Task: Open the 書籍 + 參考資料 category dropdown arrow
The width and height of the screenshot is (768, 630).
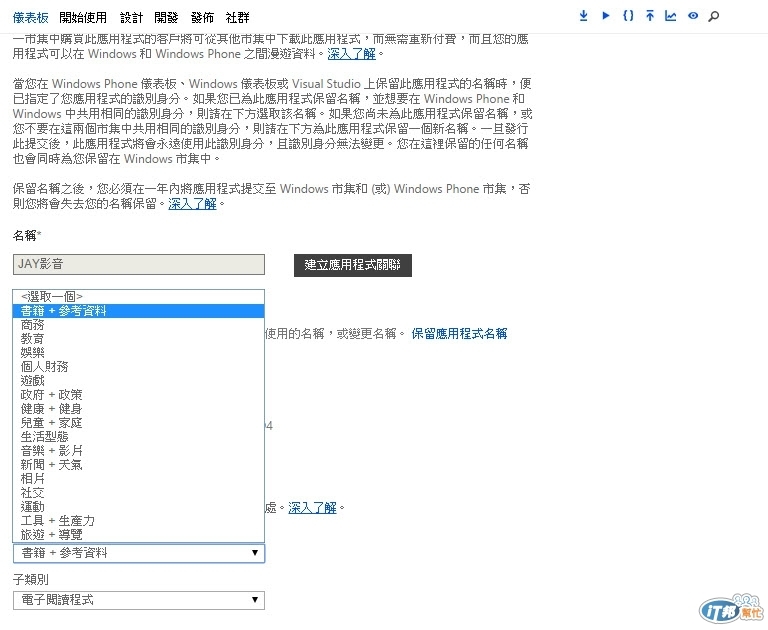Action: tap(255, 553)
